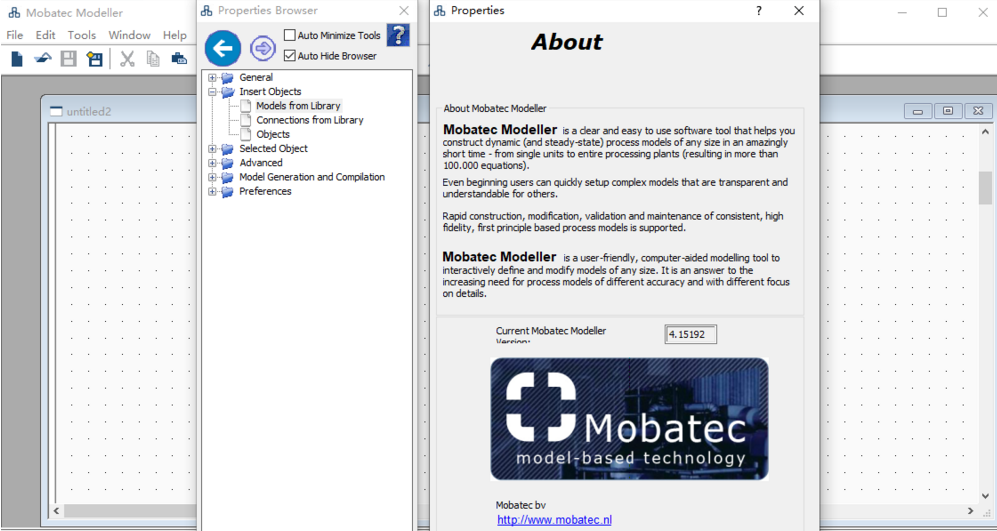Viewport: 997px width, 531px height.
Task: Open the Help menu
Action: coord(175,35)
